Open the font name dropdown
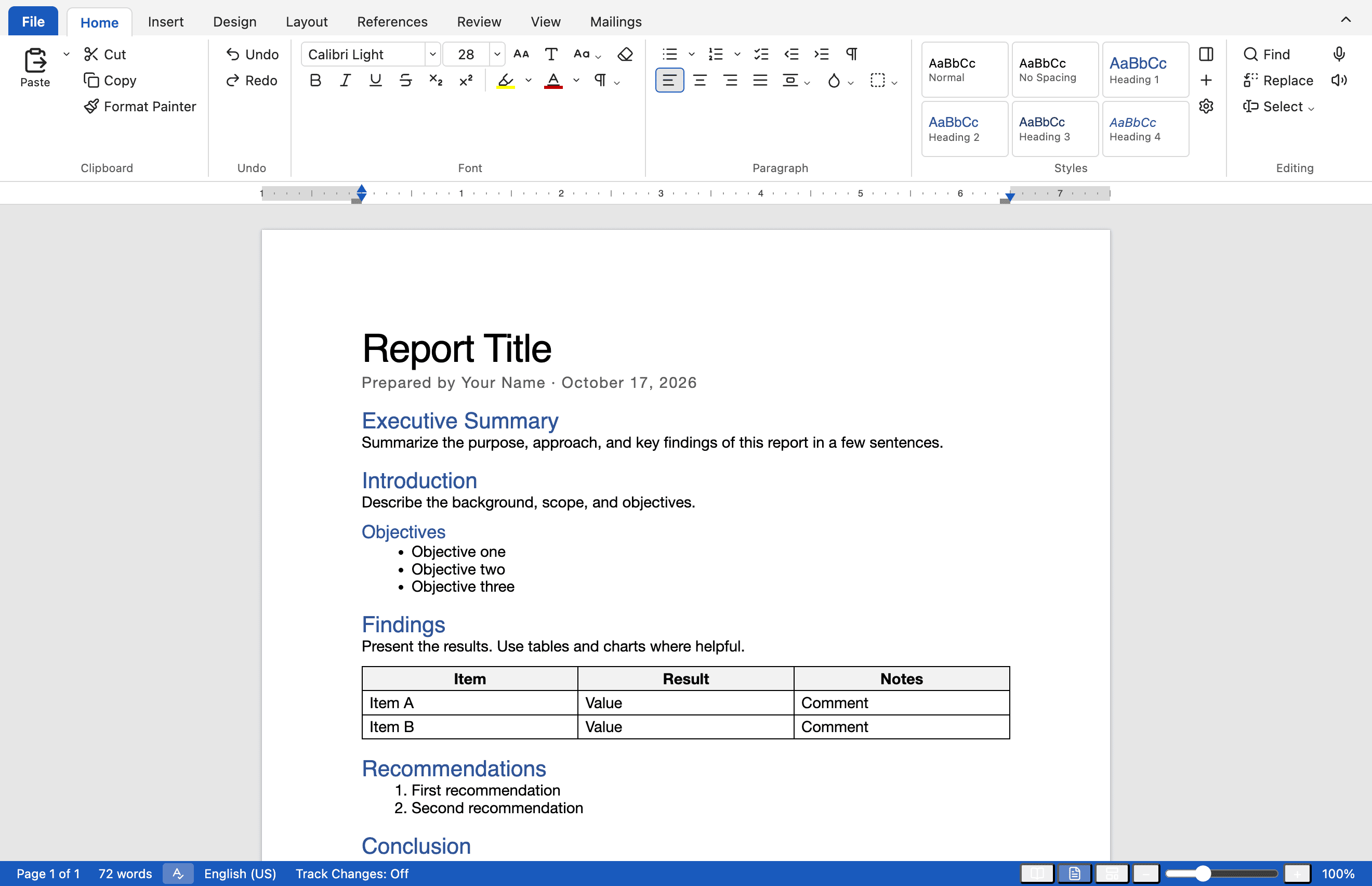This screenshot has width=1372, height=886. click(x=432, y=54)
